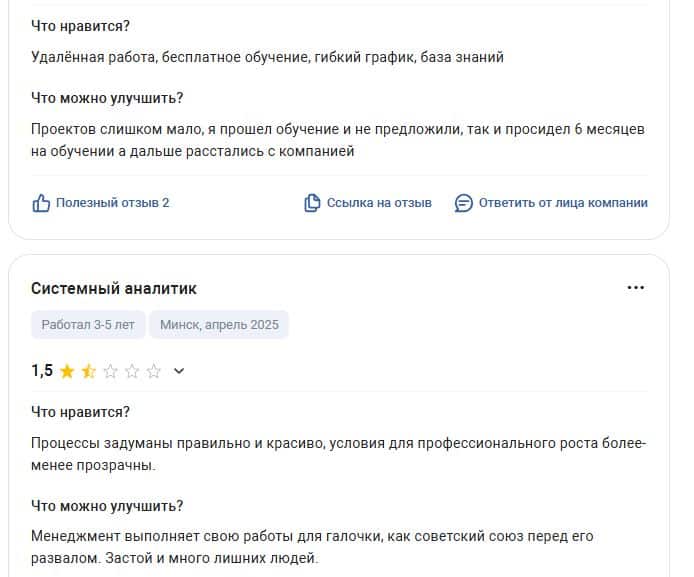This screenshot has width=694, height=577.
Task: Click the third empty rating star
Action: (x=110, y=371)
